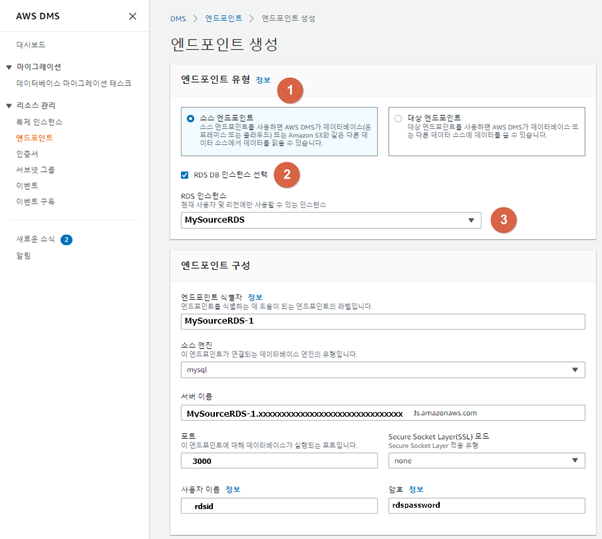Click the 포트 field showing 3000
Screen dimensions: 602x539
click(x=279, y=461)
